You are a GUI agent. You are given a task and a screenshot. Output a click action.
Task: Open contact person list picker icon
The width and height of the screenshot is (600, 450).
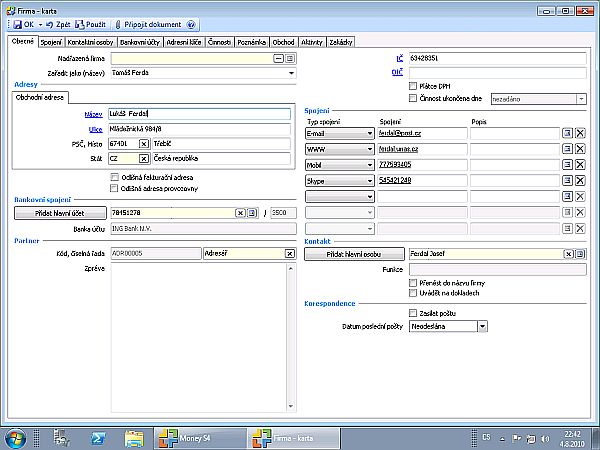click(x=580, y=254)
